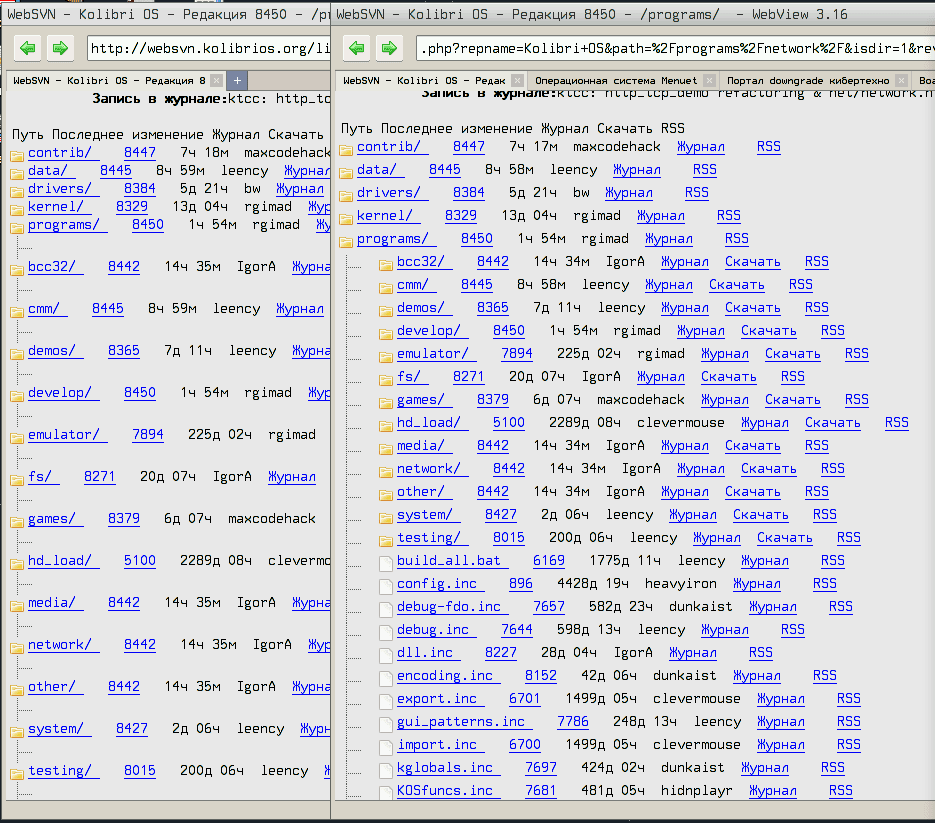The image size is (935, 823).
Task: Click the forward arrow in the right window
Action: [x=388, y=48]
